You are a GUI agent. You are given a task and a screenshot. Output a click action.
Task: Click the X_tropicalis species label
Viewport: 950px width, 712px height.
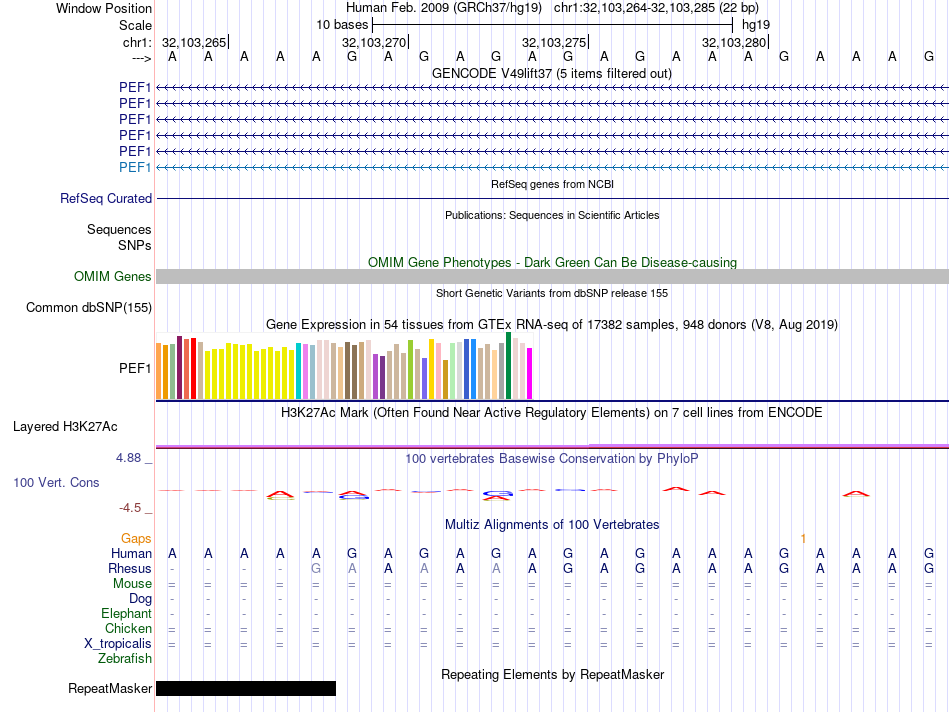point(118,644)
